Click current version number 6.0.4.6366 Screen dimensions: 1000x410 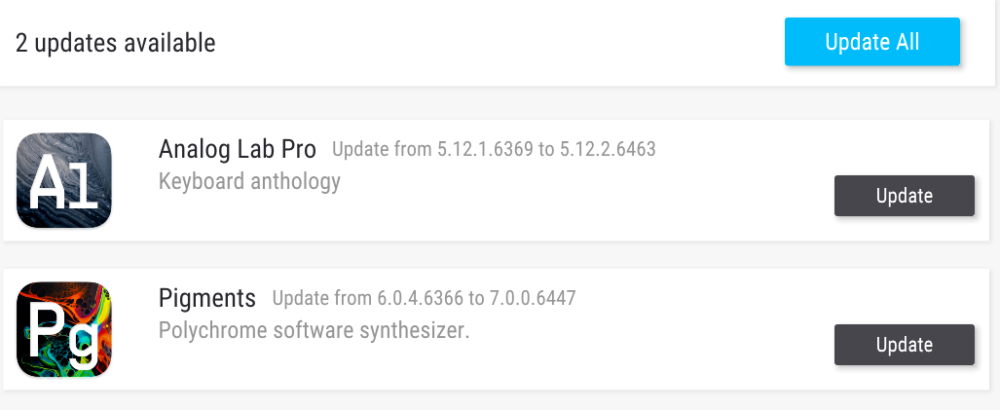(419, 299)
